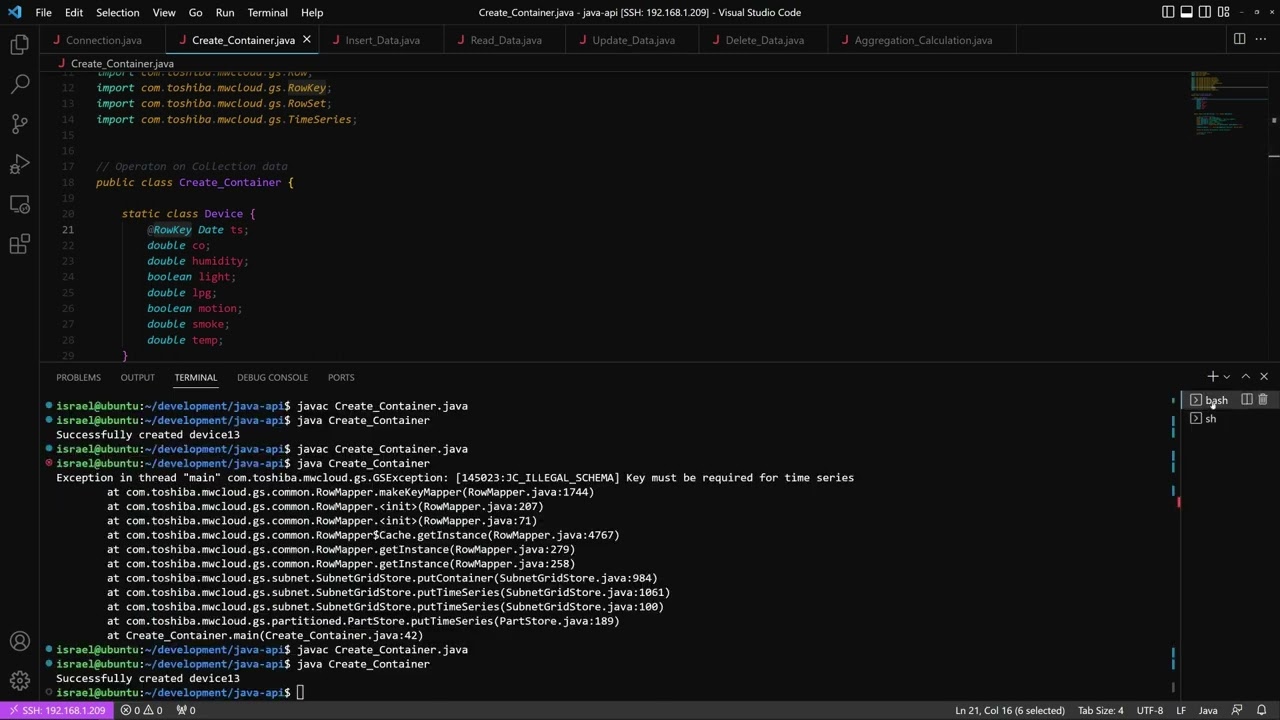Switch to the Aggregation_Calculation.java tab
This screenshot has width=1280, height=720.
pos(923,40)
